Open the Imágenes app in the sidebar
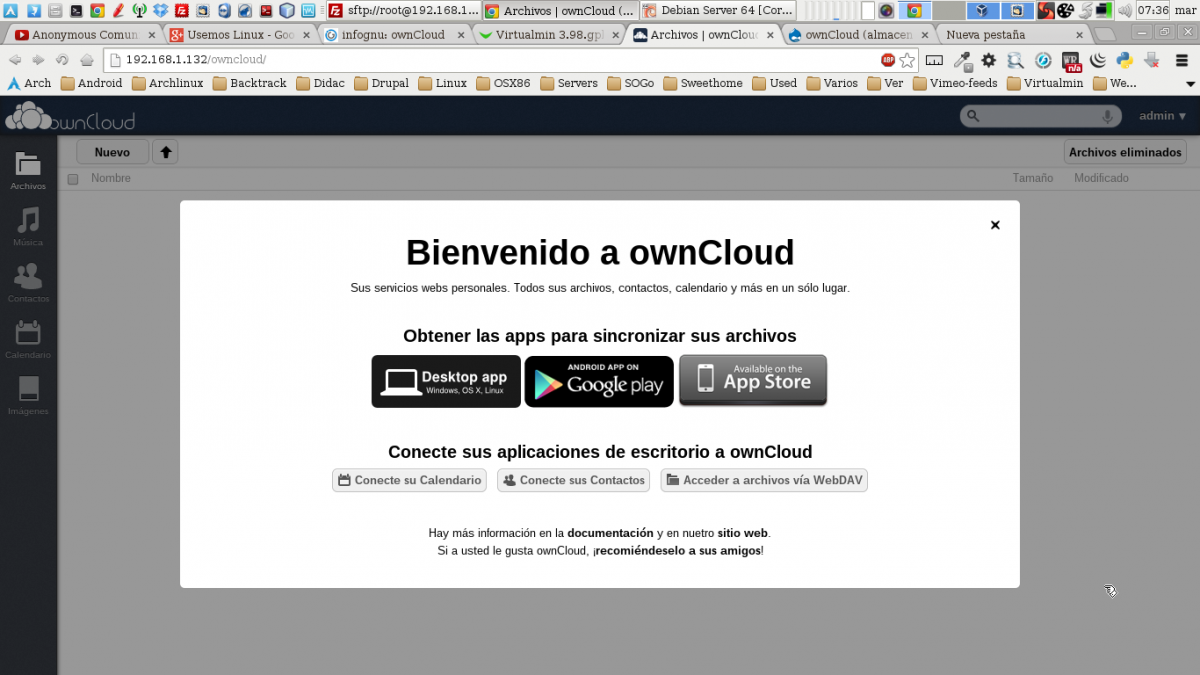1200x675 pixels. click(28, 393)
